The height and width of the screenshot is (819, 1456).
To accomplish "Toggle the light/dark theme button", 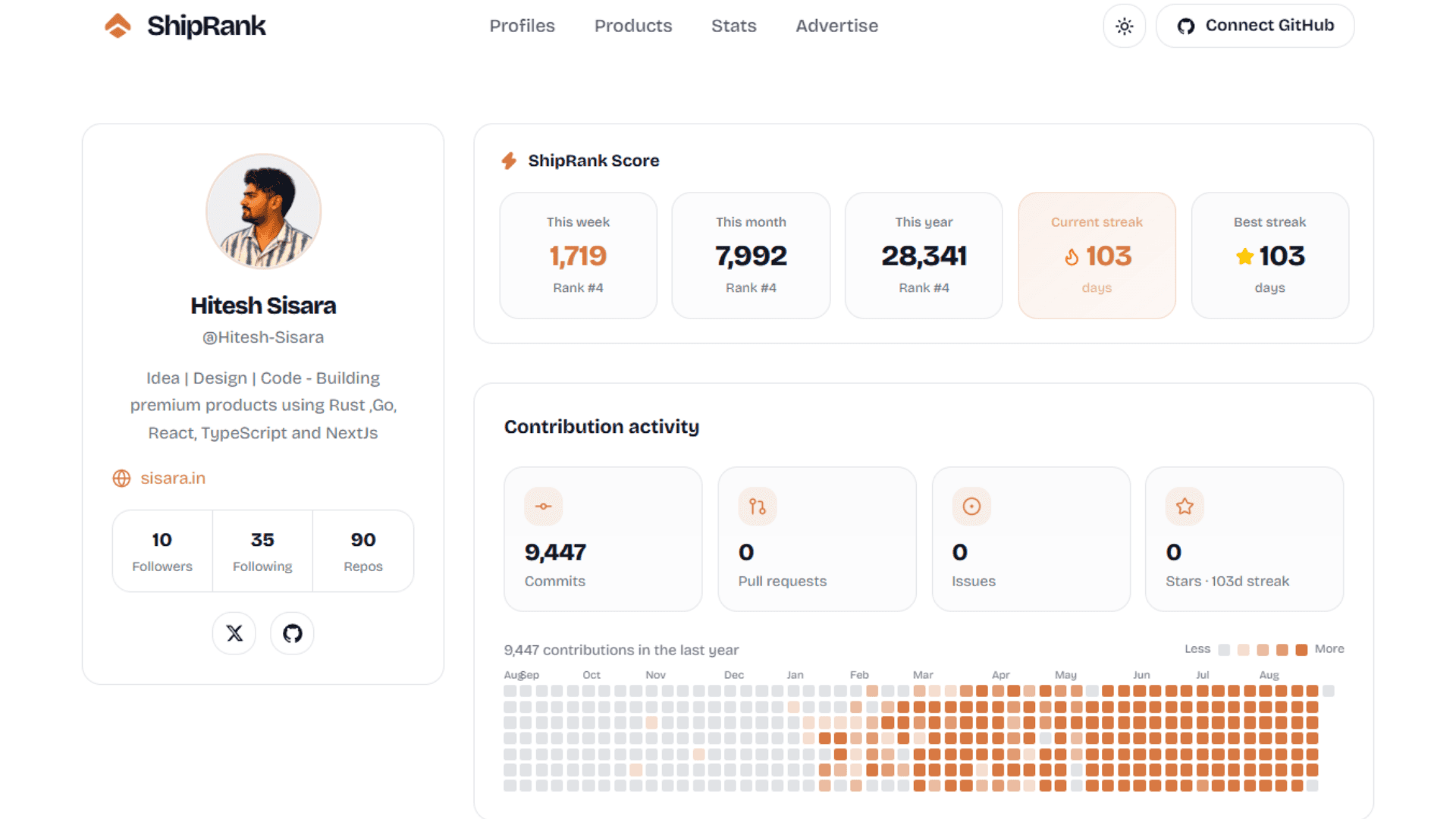I will pyautogui.click(x=1124, y=27).
